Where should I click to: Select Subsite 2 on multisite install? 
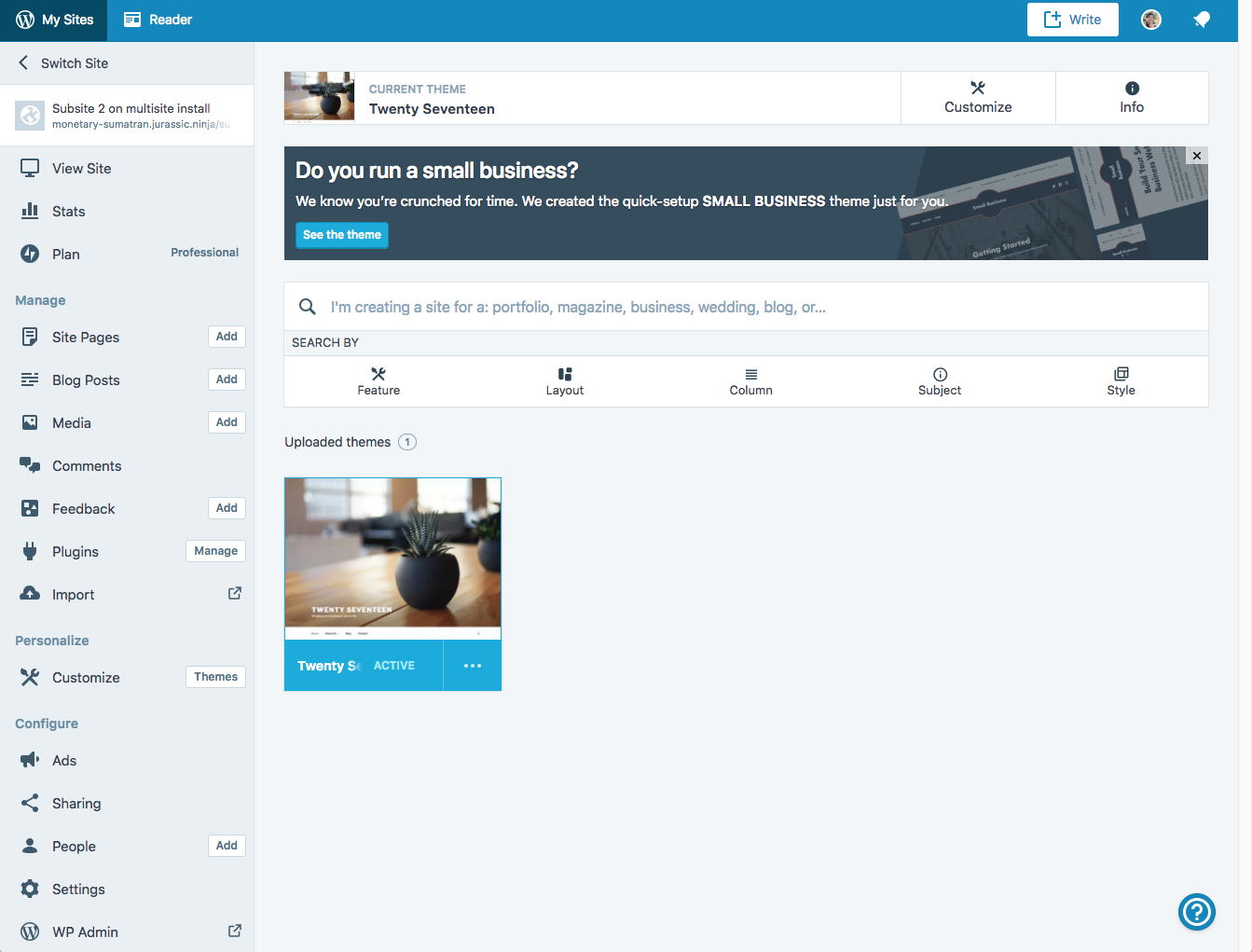pyautogui.click(x=127, y=116)
